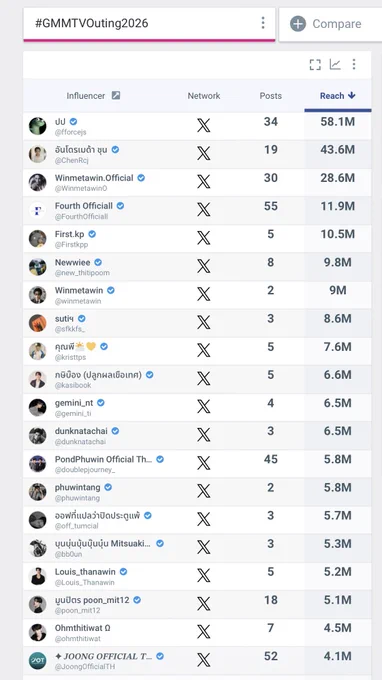Click the Compare button
The height and width of the screenshot is (680, 382).
330,24
